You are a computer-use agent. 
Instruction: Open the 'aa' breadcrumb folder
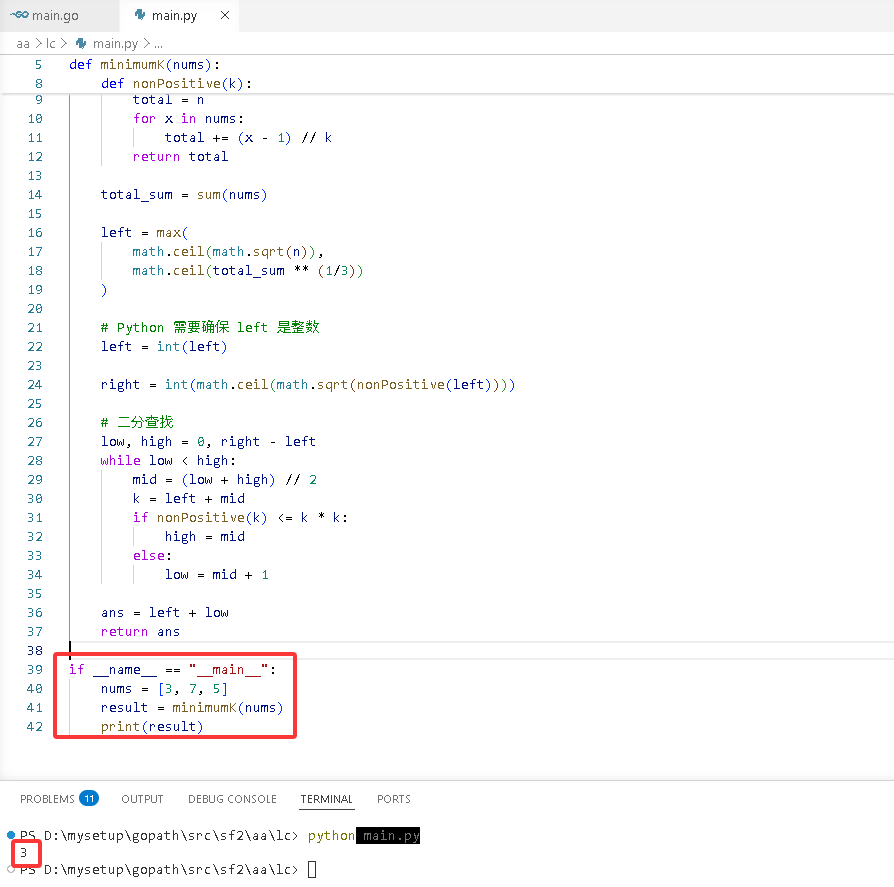23,44
